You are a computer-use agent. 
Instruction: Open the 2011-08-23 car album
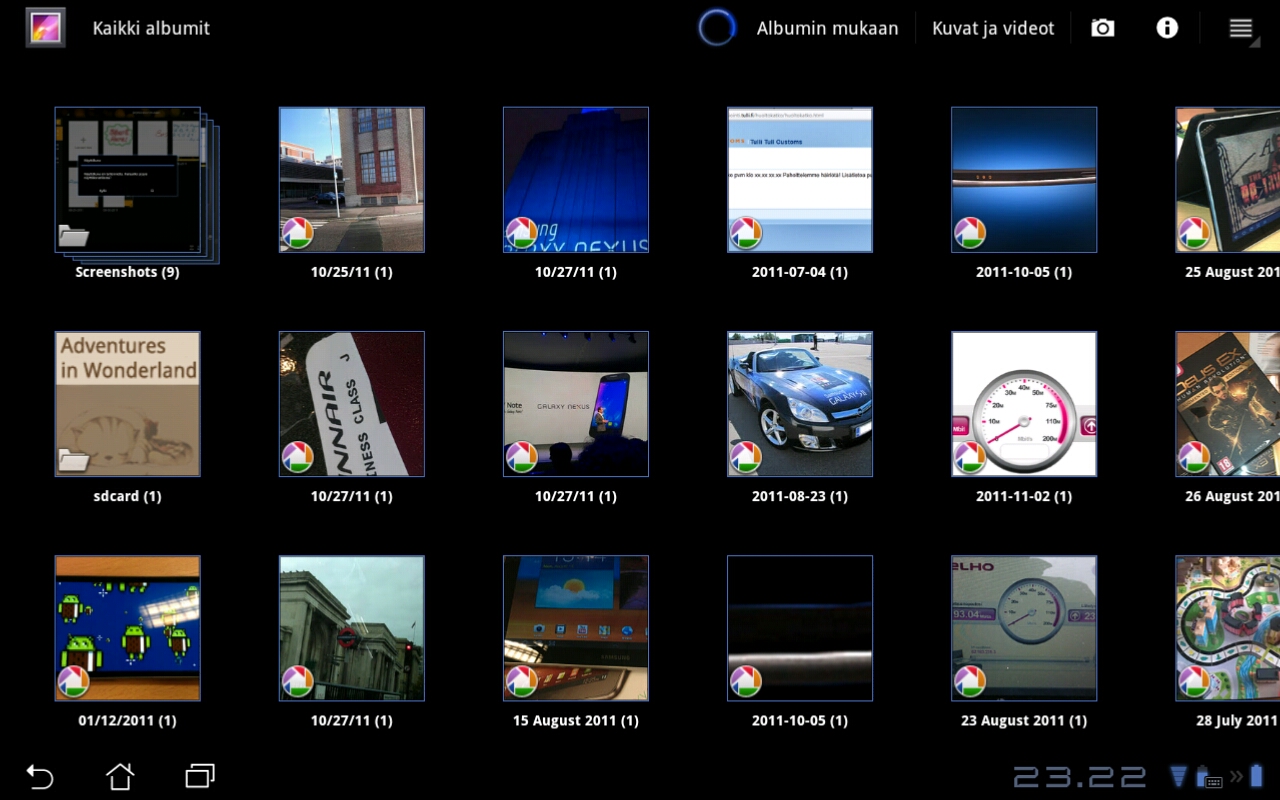click(x=800, y=404)
